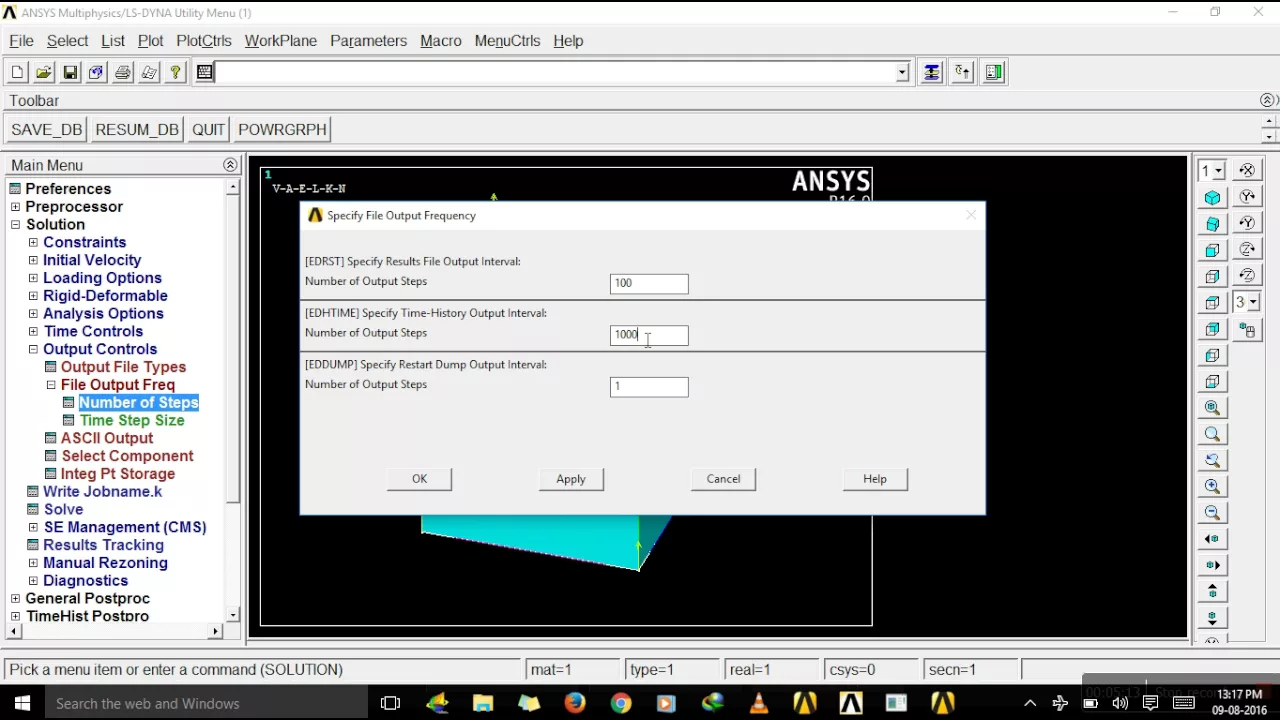Click the printer Image Capture icon
Viewport: 1280px width, 720px height.
(123, 72)
